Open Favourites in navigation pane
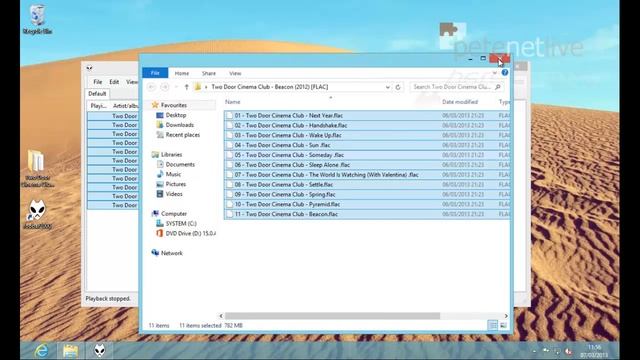This screenshot has height=360, width=640. coord(169,105)
